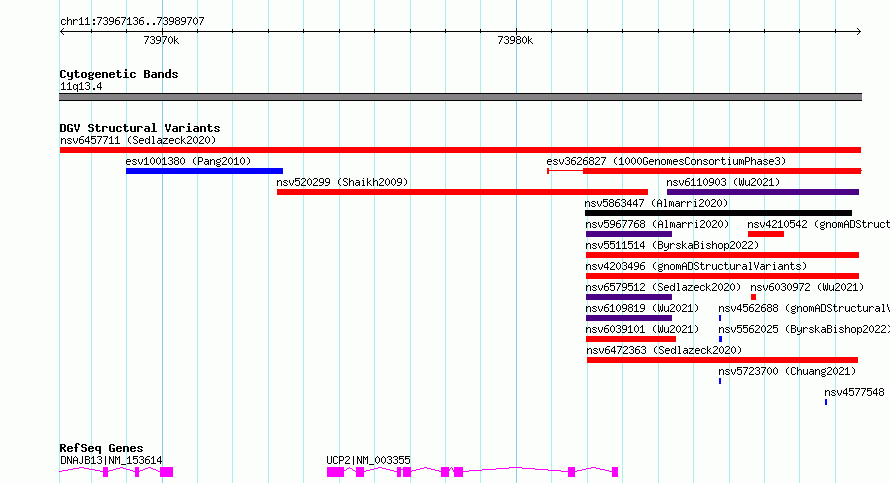
Task: Click nsv6472363 (Sedlazeck2020) label
Action: [x=664, y=350]
